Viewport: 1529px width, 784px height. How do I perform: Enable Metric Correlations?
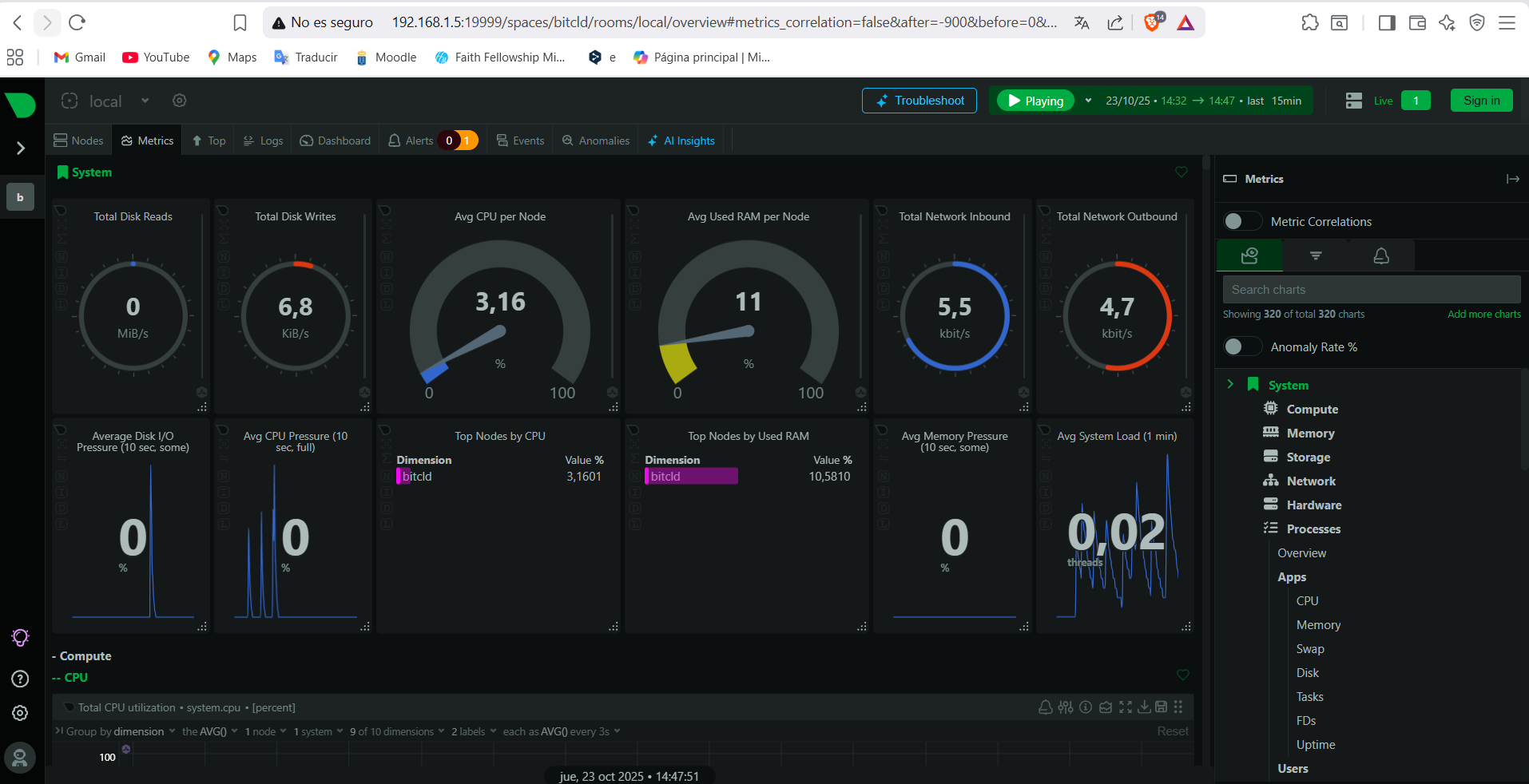point(1241,221)
